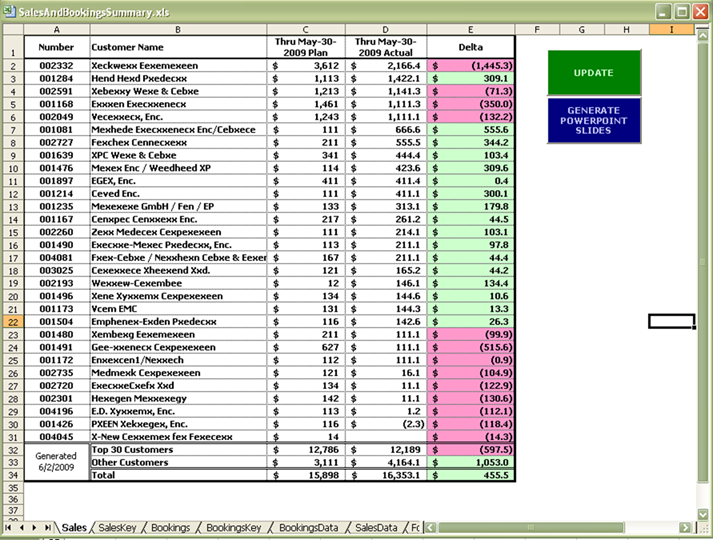The image size is (713, 540).
Task: Select cell with customer number 002332
Action: pyautogui.click(x=56, y=65)
